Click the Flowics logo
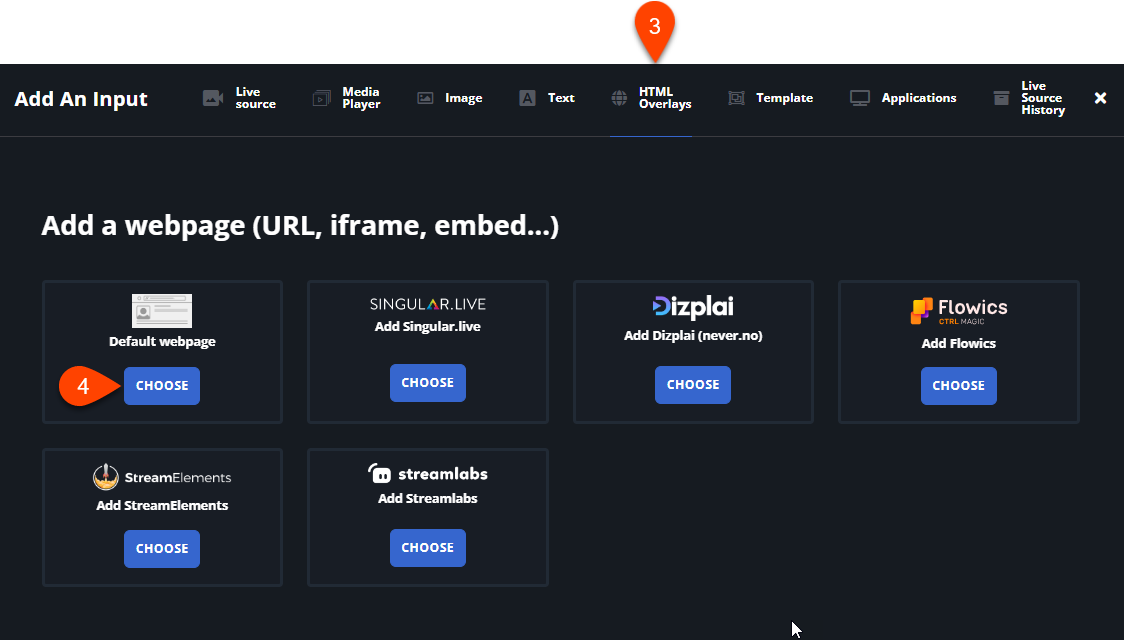The width and height of the screenshot is (1124, 640). pos(958,311)
